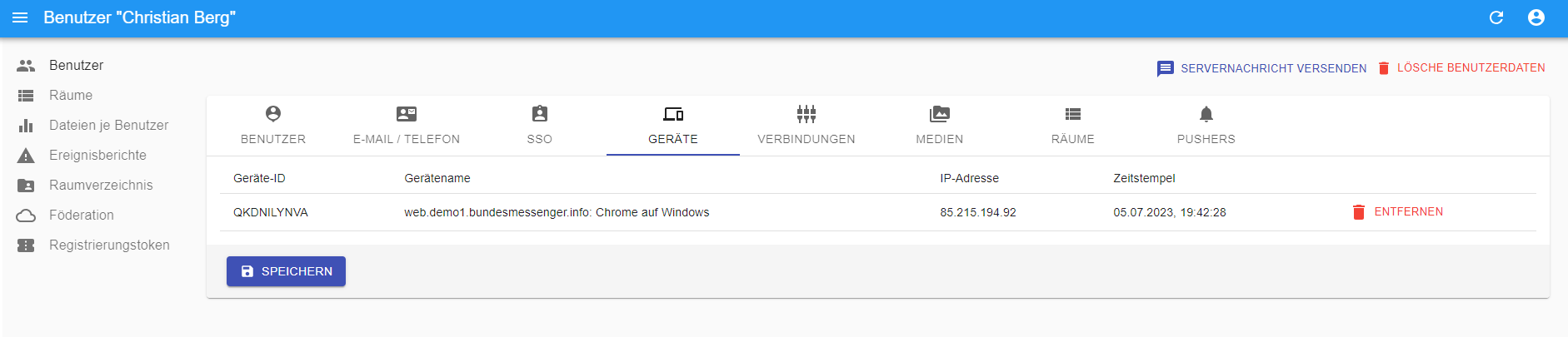The width and height of the screenshot is (1568, 337).
Task: Click Lösche Benutzerdaten button
Action: tap(1461, 68)
